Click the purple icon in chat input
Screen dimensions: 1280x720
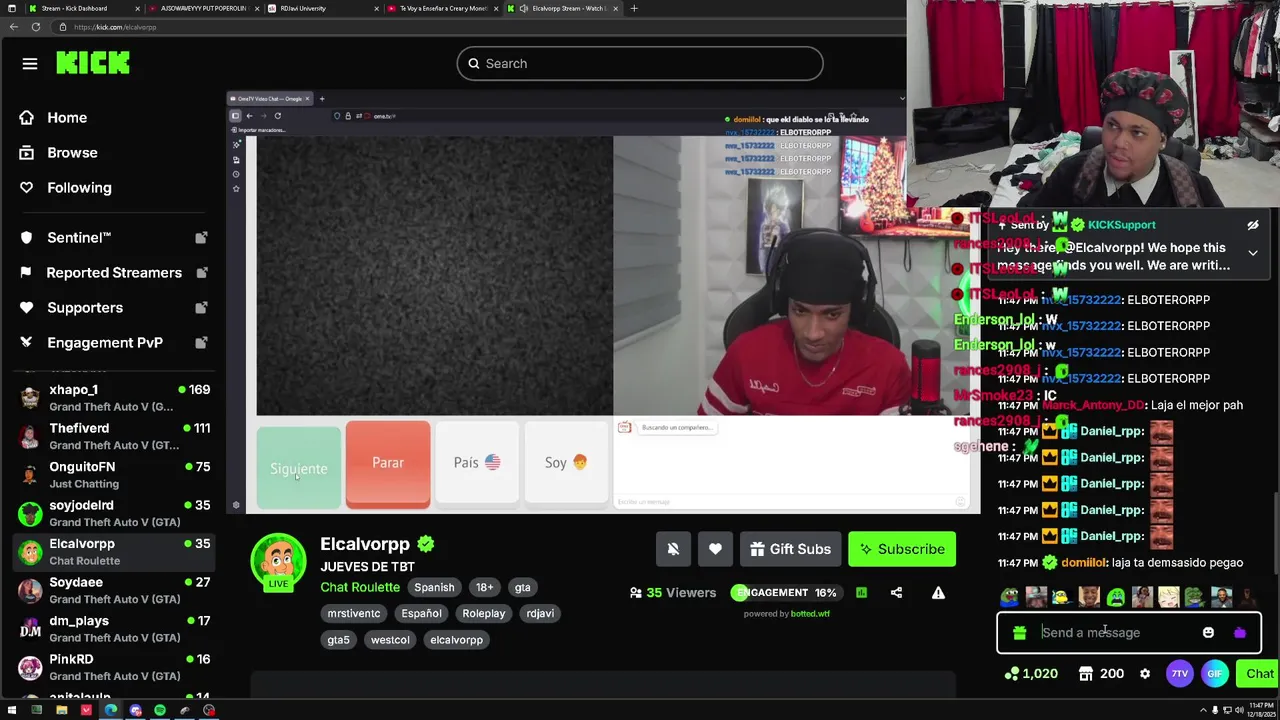1240,632
